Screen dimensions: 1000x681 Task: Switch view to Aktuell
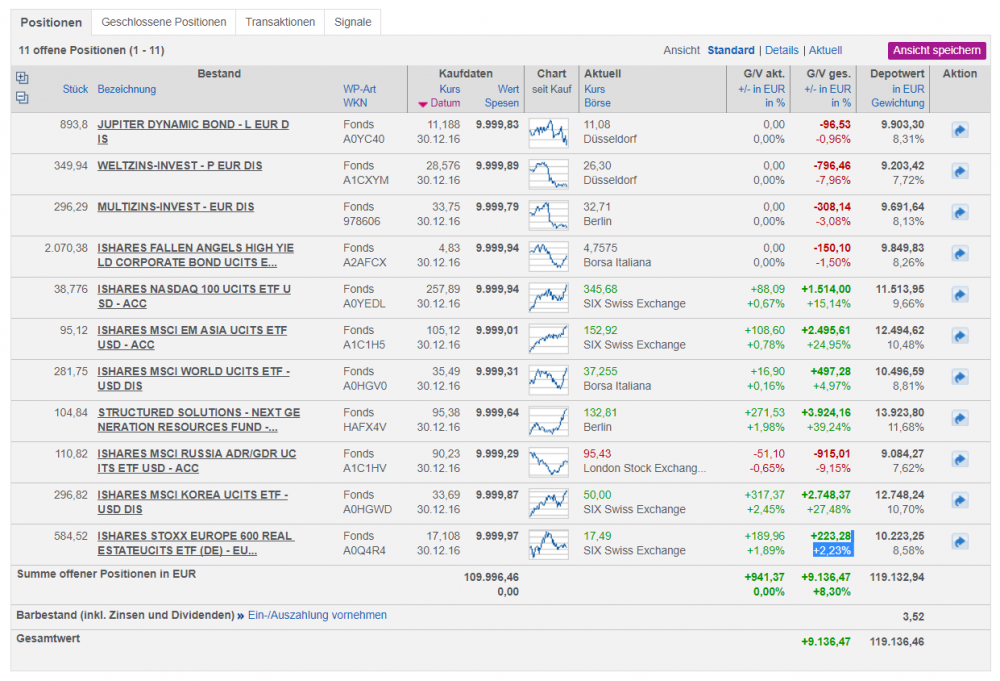(x=825, y=50)
